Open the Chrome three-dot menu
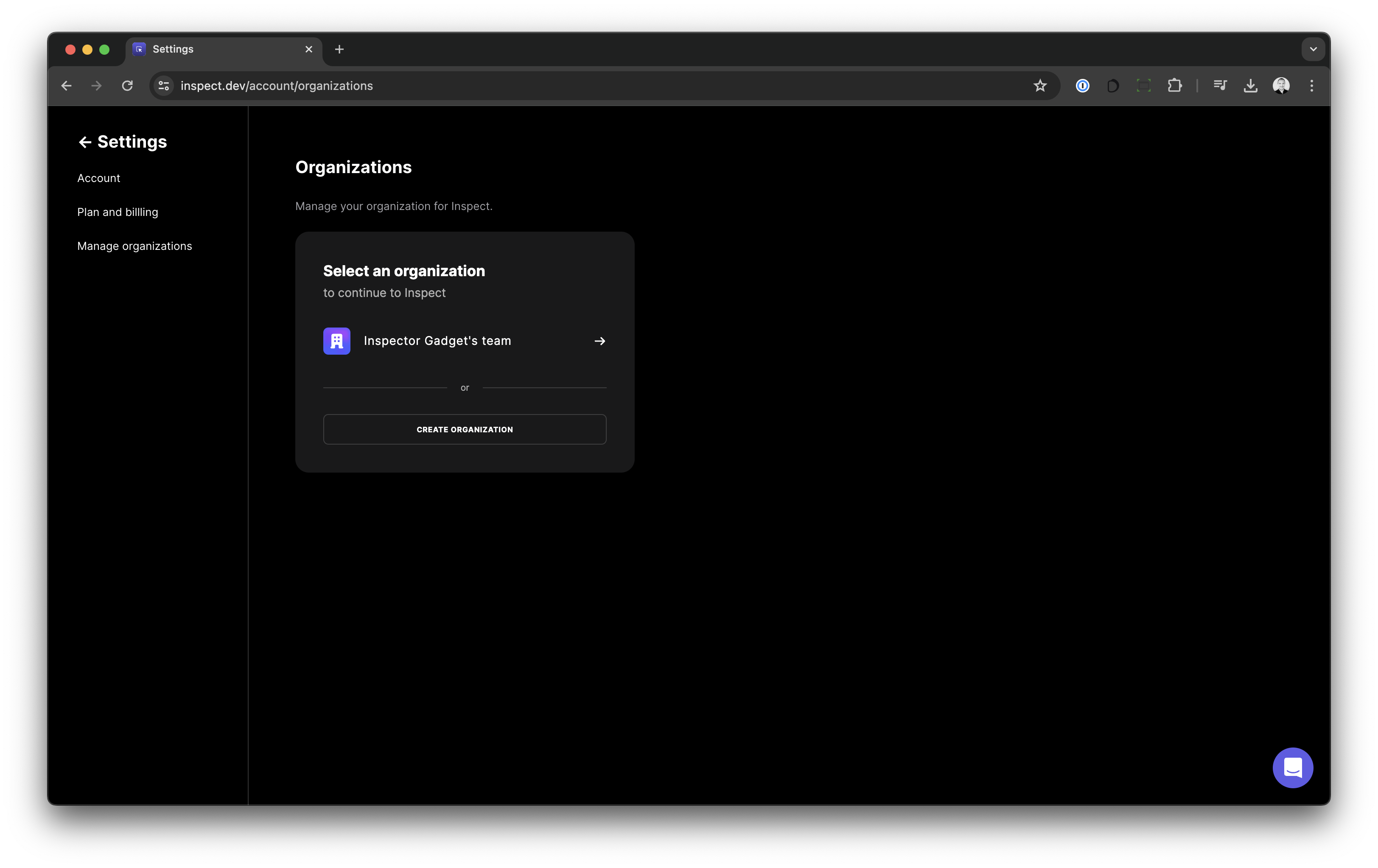Image resolution: width=1378 pixels, height=868 pixels. coord(1311,86)
